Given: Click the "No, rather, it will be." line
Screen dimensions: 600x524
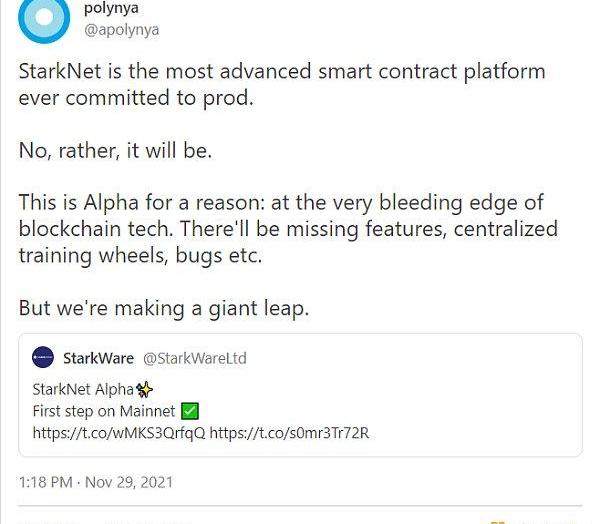Looking at the screenshot, I should [x=116, y=152].
